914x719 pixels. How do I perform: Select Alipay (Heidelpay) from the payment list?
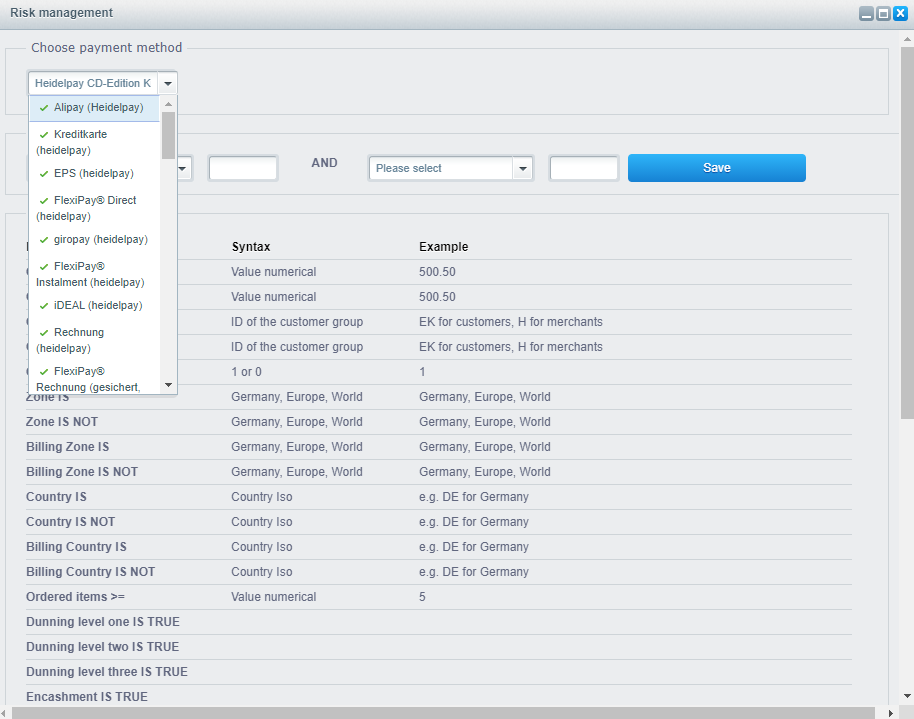pos(94,108)
